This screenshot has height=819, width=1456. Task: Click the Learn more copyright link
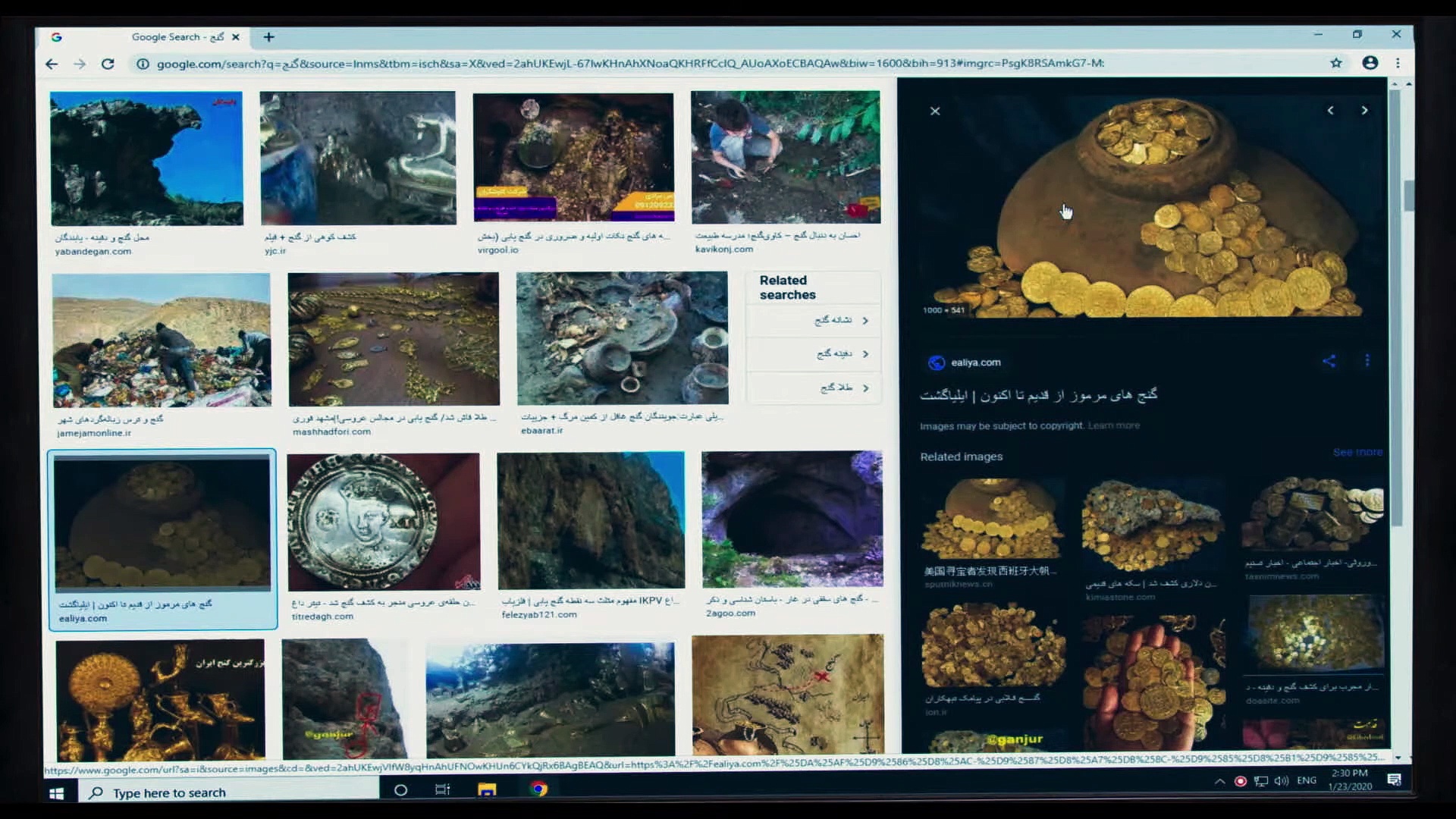(x=1113, y=425)
